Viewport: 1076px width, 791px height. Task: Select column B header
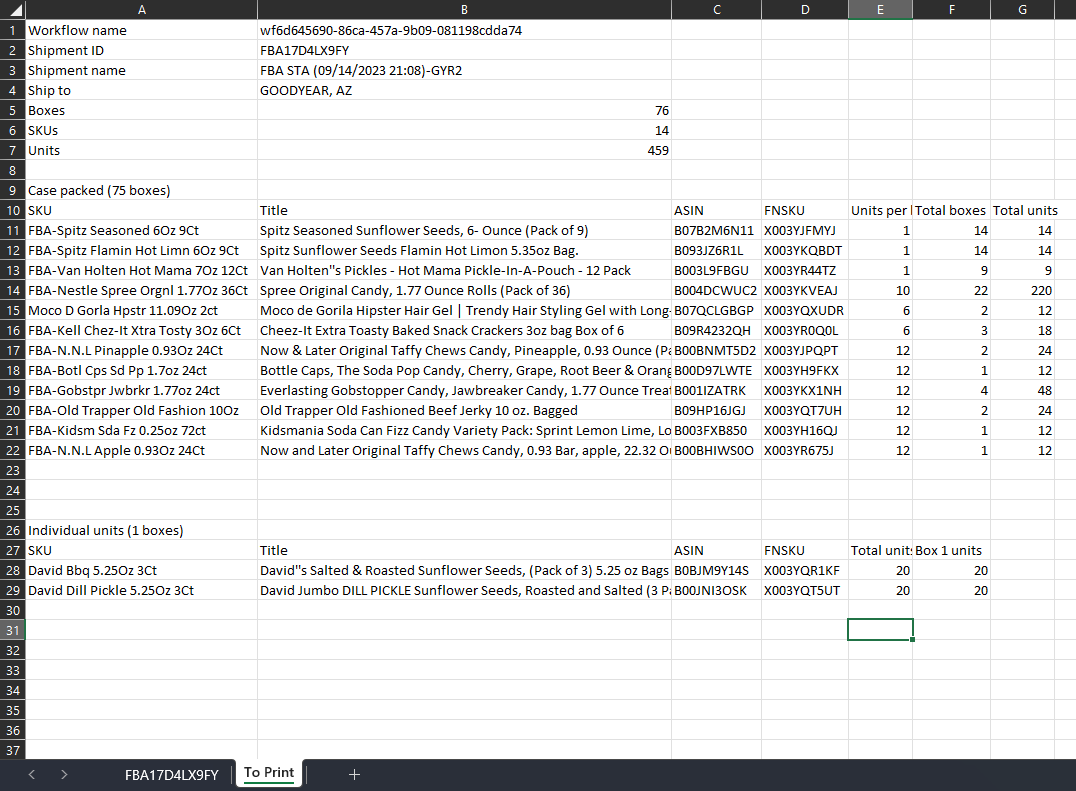click(465, 10)
